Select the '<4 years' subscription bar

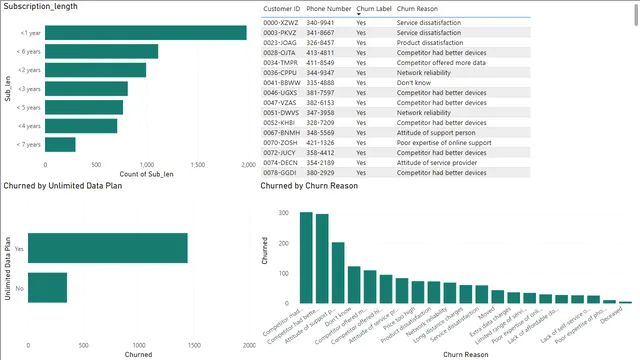click(81, 126)
